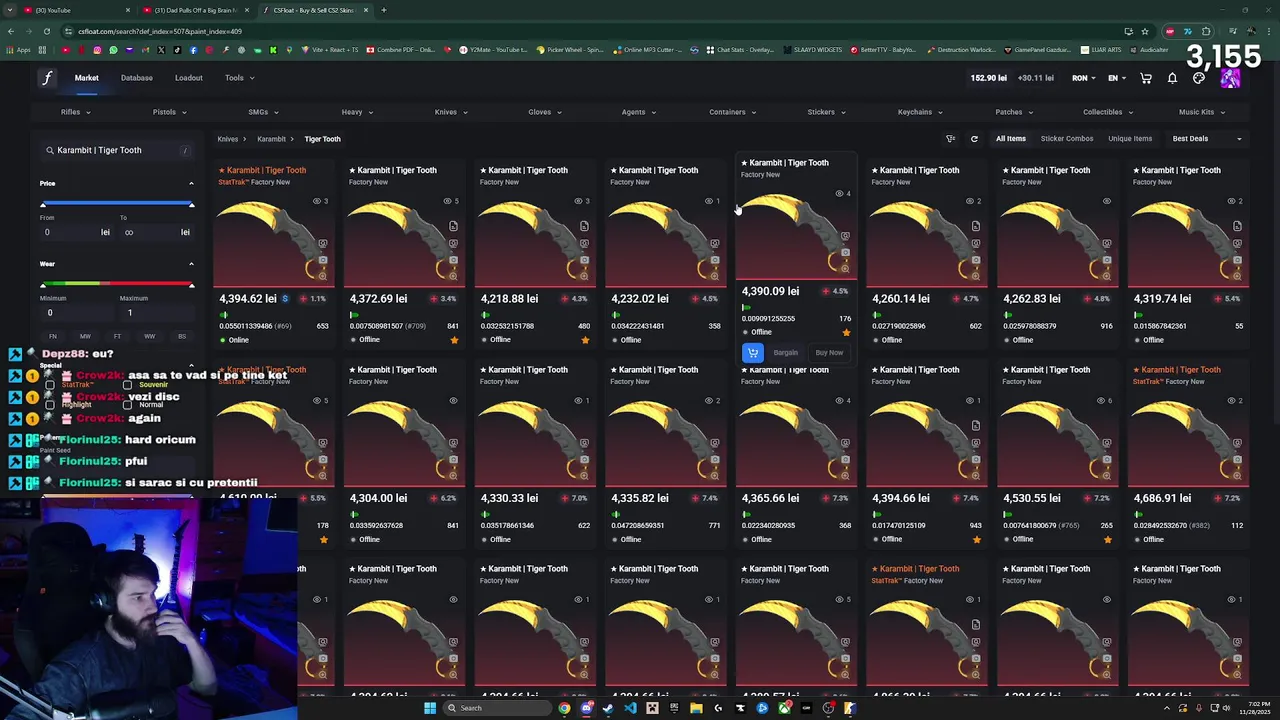This screenshot has height=720, width=1280.
Task: Click the Karambit | Tiger Tooth search field
Action: click(117, 150)
